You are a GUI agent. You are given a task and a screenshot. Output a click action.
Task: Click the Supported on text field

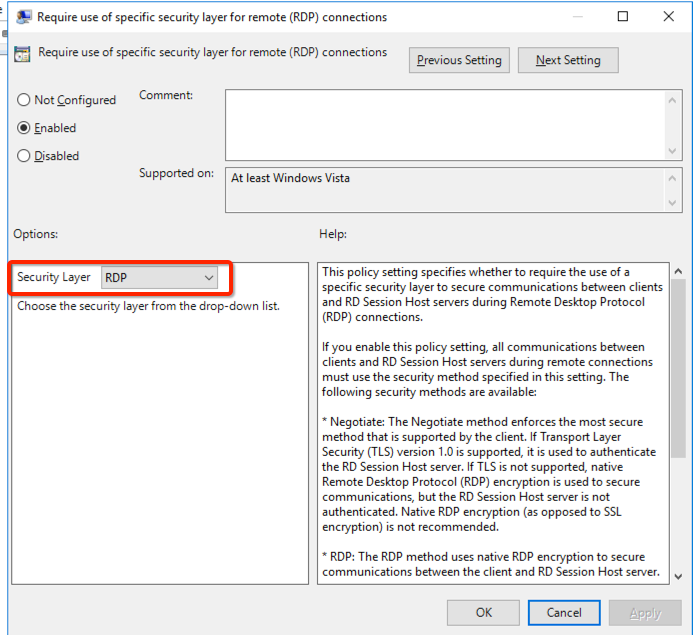coord(445,190)
